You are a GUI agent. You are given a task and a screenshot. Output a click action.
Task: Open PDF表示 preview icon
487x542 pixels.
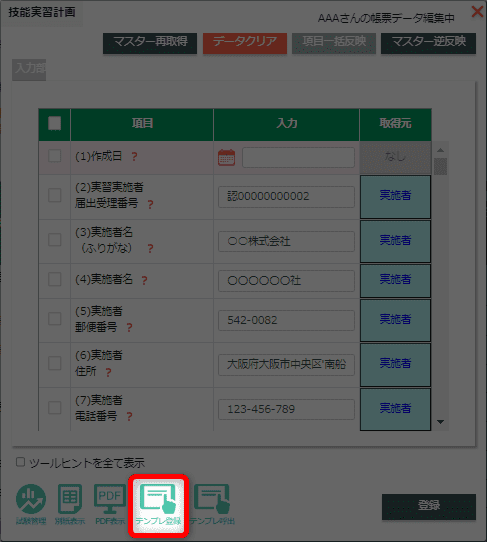pos(110,504)
